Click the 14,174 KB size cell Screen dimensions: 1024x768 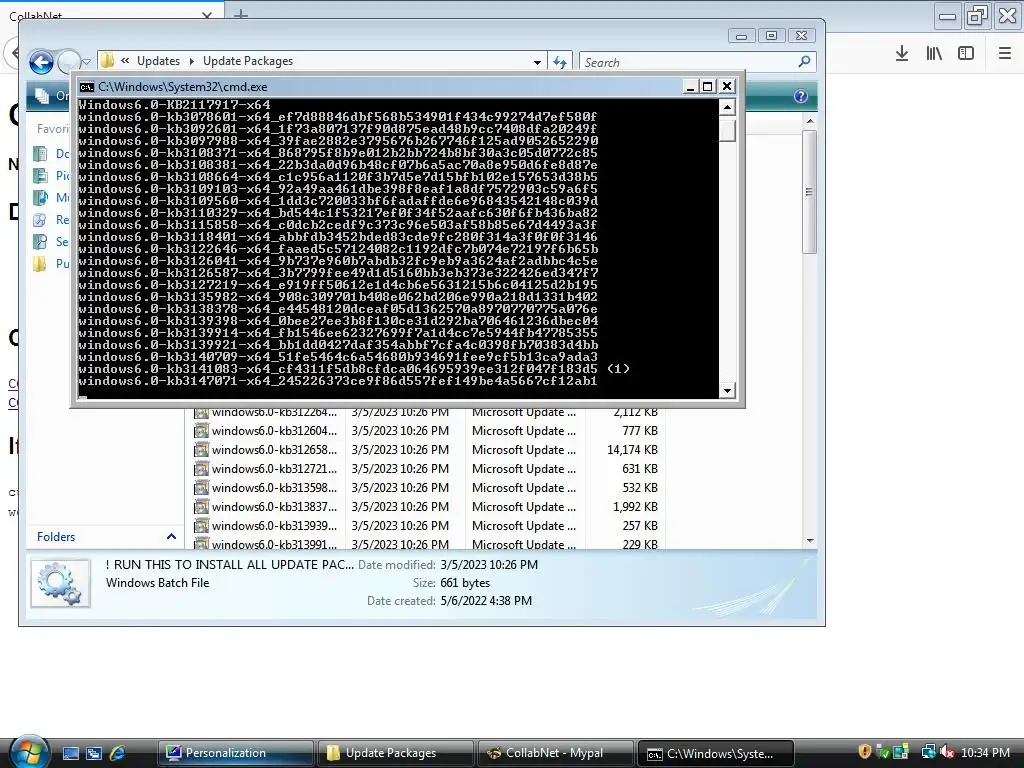point(632,450)
